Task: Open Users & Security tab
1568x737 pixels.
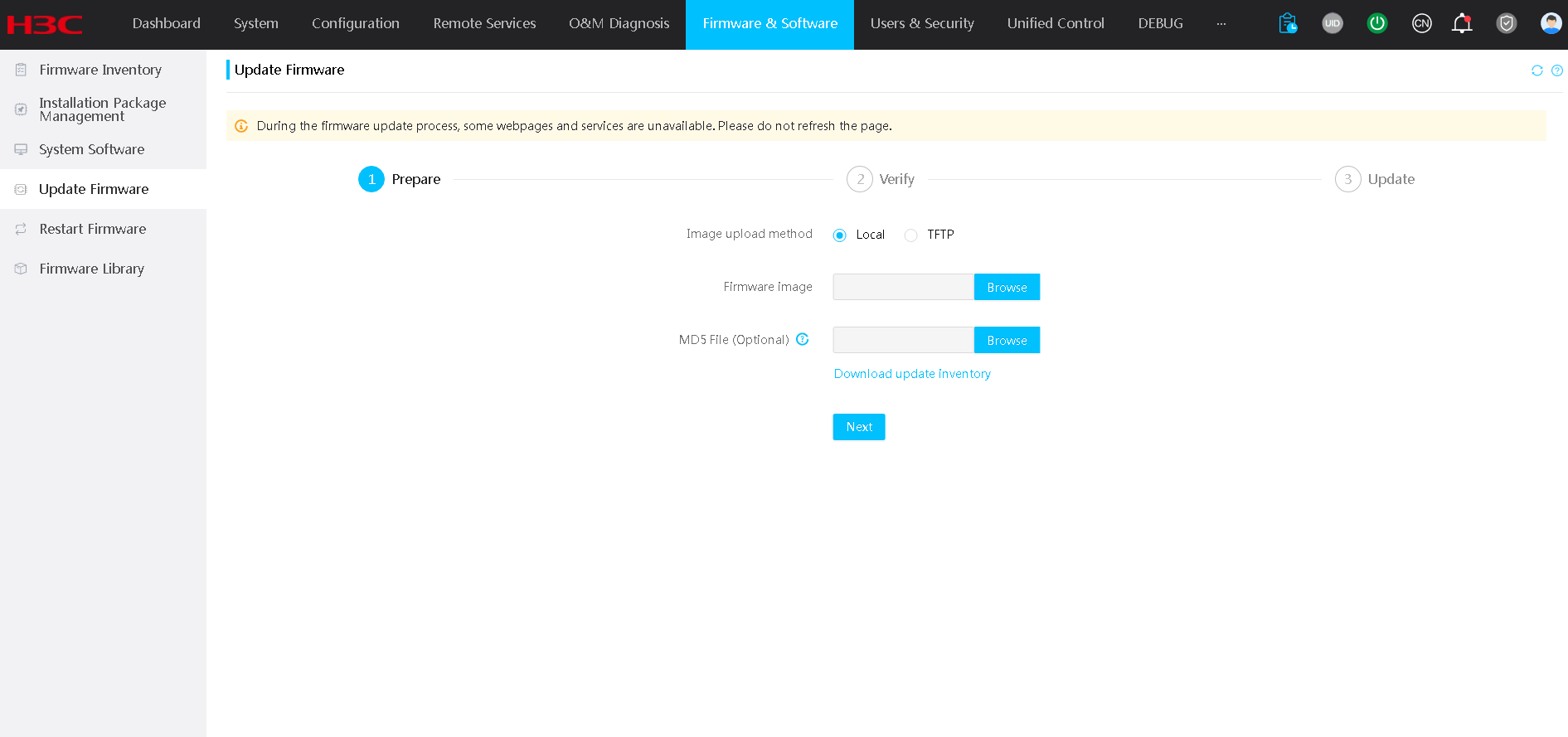Action: click(x=922, y=24)
